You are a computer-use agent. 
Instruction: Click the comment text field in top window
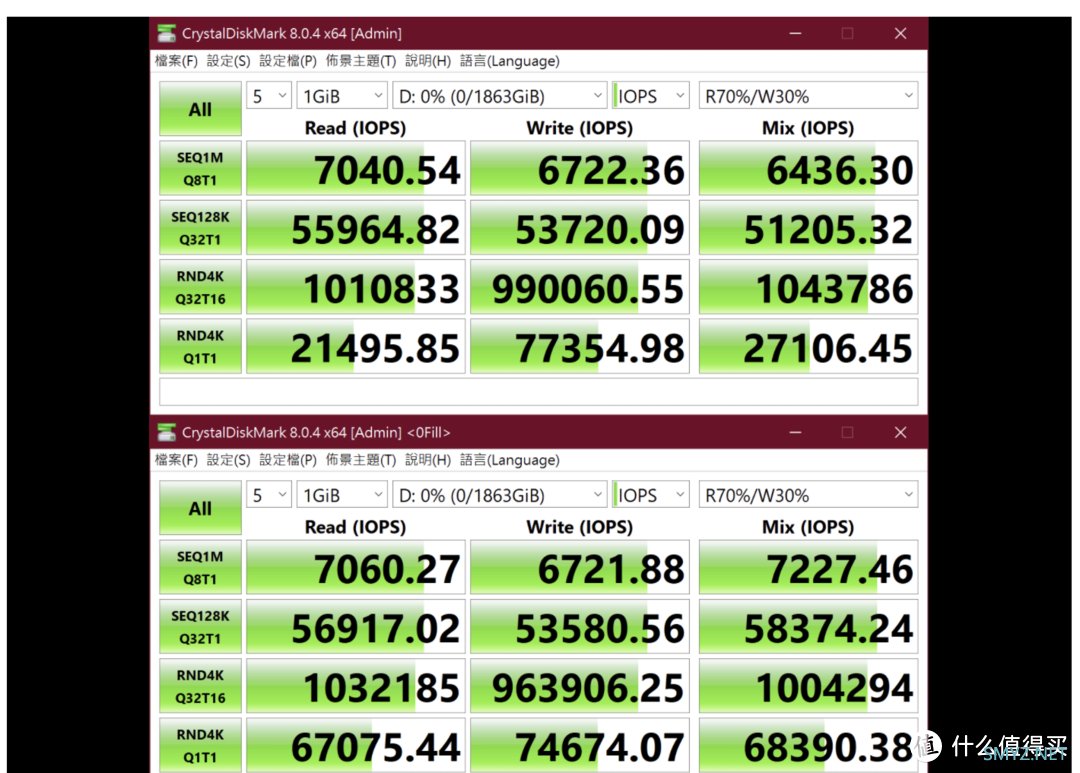tap(539, 391)
